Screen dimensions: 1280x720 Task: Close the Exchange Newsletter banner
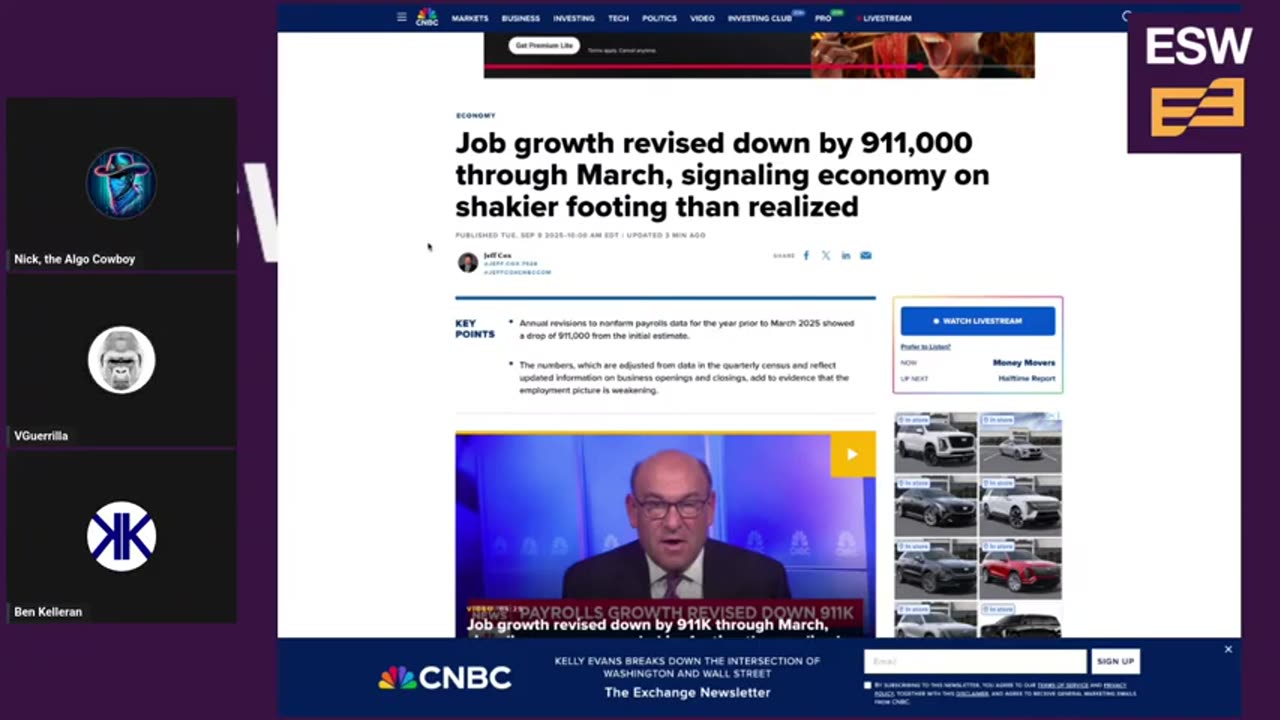[x=1228, y=649]
